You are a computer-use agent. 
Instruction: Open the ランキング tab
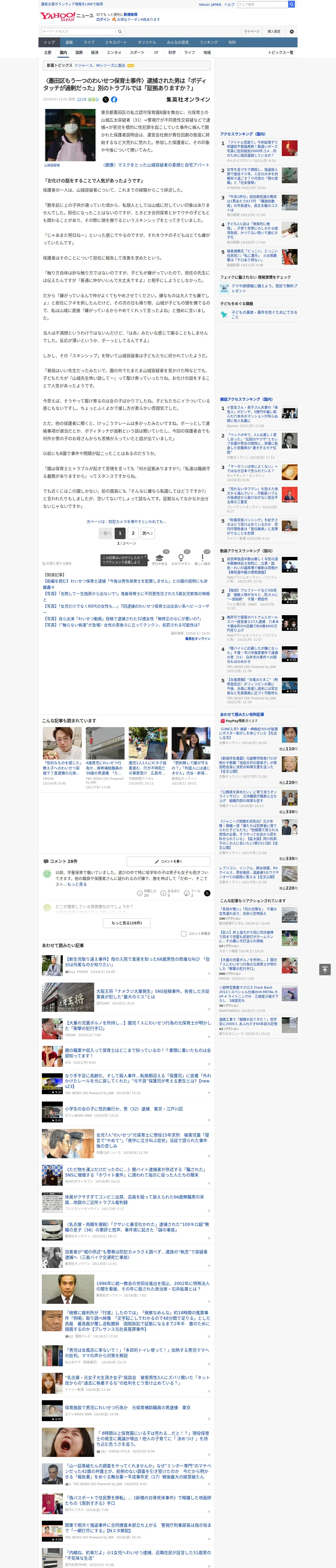[x=209, y=43]
